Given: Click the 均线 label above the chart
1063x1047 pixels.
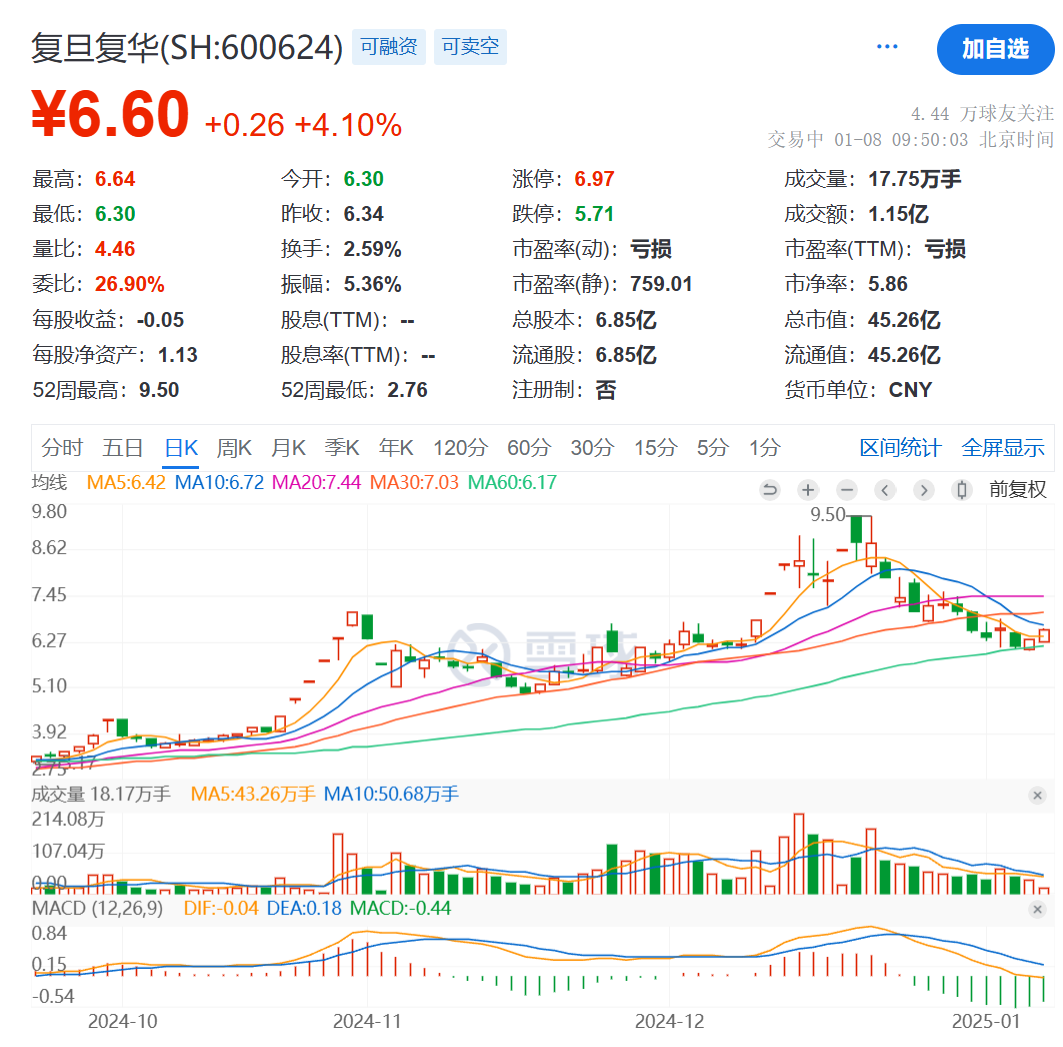Looking at the screenshot, I should (x=49, y=483).
